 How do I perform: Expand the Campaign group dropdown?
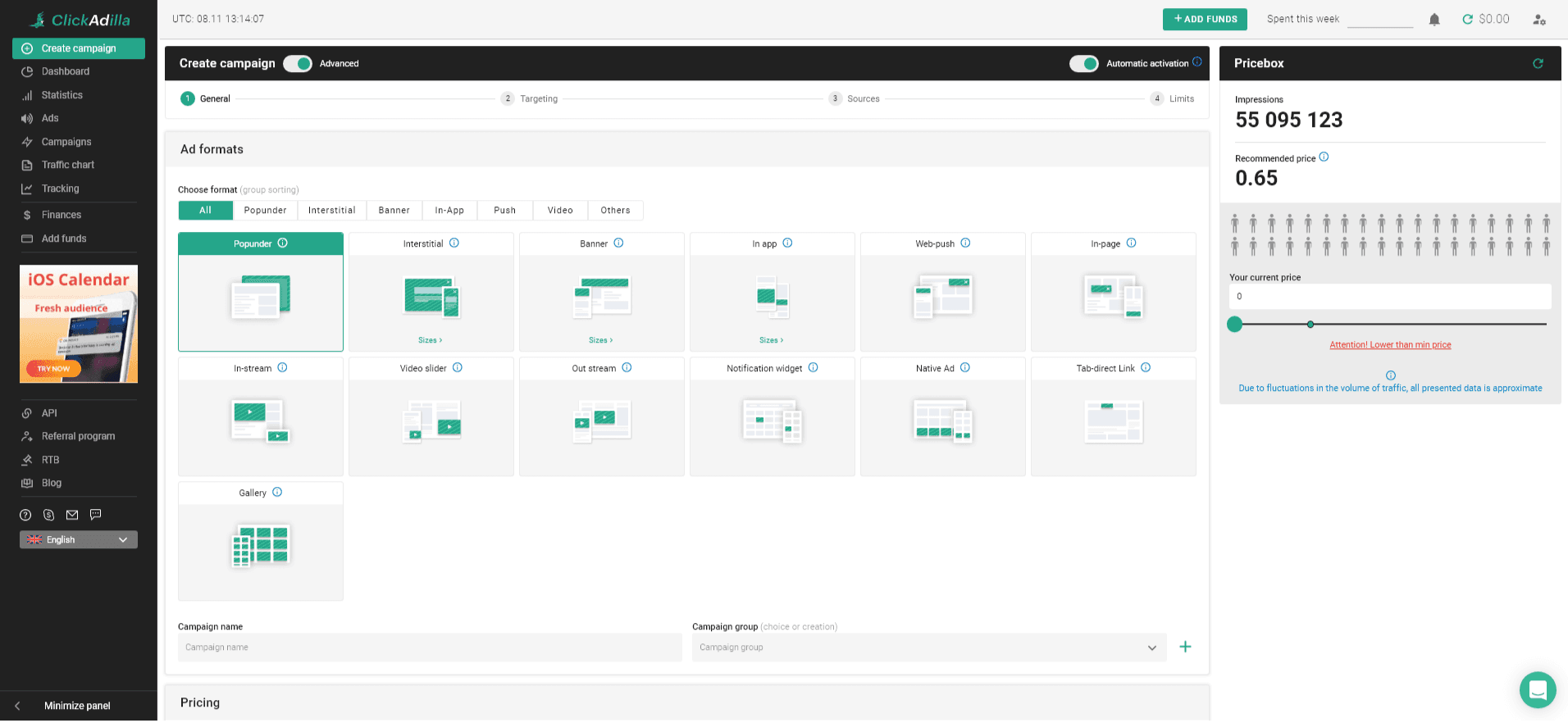tap(1151, 648)
